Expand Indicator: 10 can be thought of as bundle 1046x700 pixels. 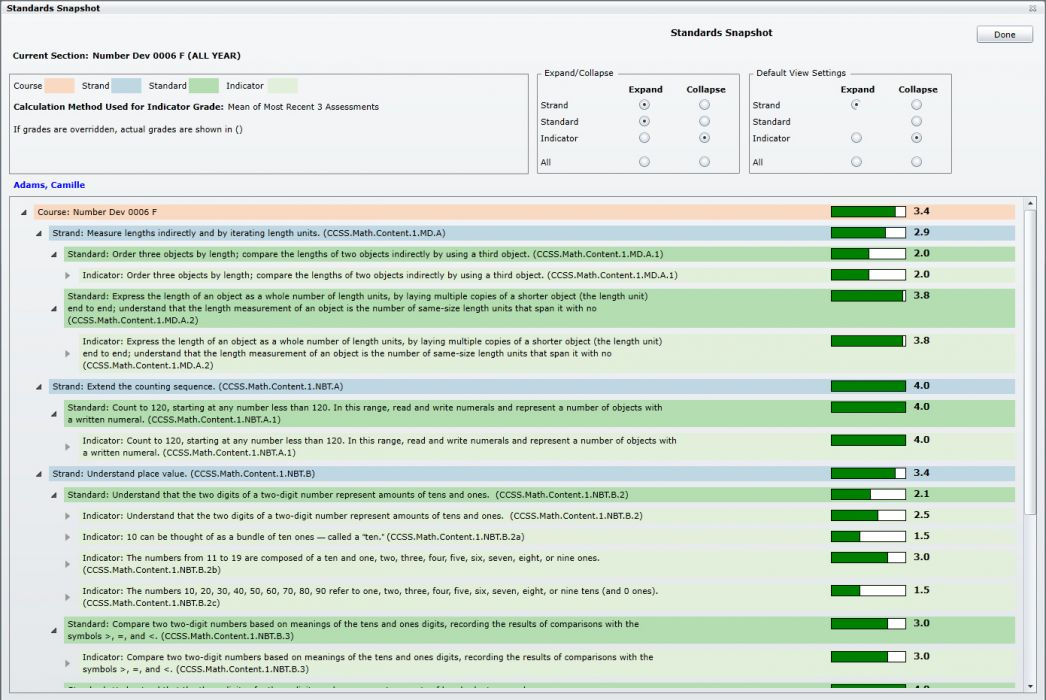click(67, 537)
